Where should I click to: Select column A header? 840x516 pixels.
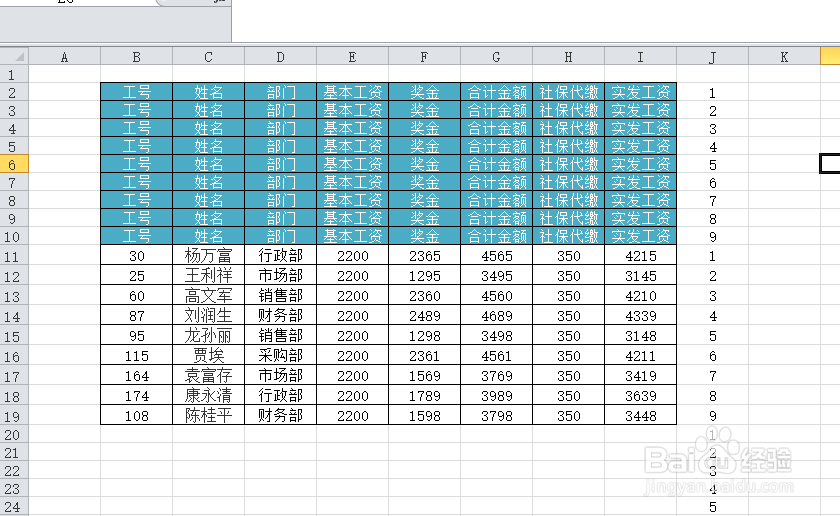click(x=64, y=57)
